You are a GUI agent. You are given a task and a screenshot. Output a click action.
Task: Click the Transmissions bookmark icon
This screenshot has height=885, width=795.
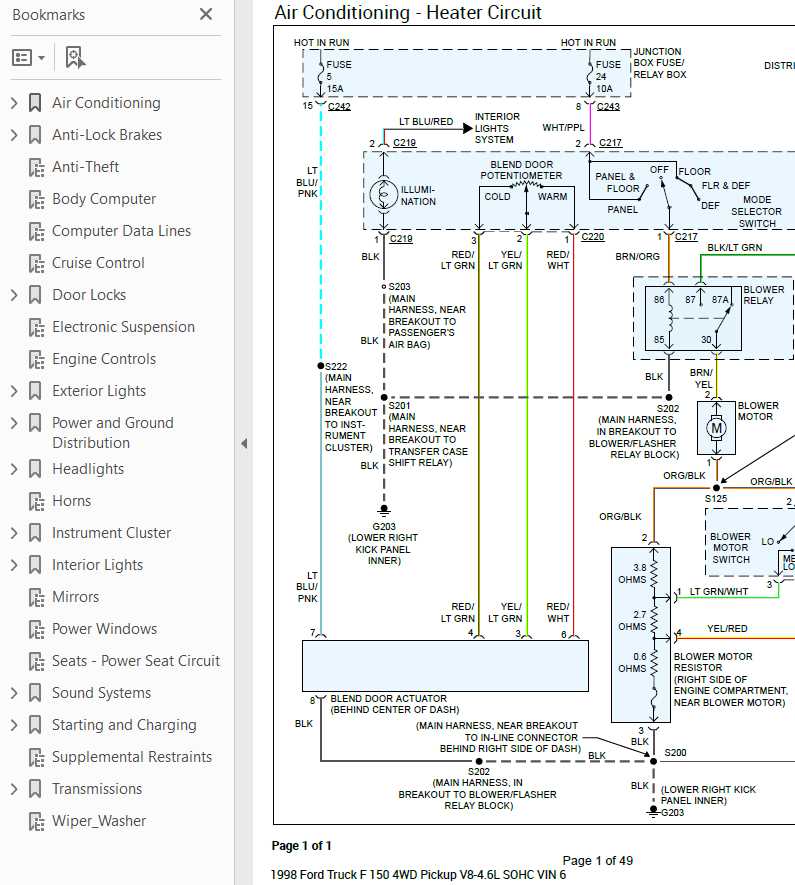pyautogui.click(x=35, y=789)
